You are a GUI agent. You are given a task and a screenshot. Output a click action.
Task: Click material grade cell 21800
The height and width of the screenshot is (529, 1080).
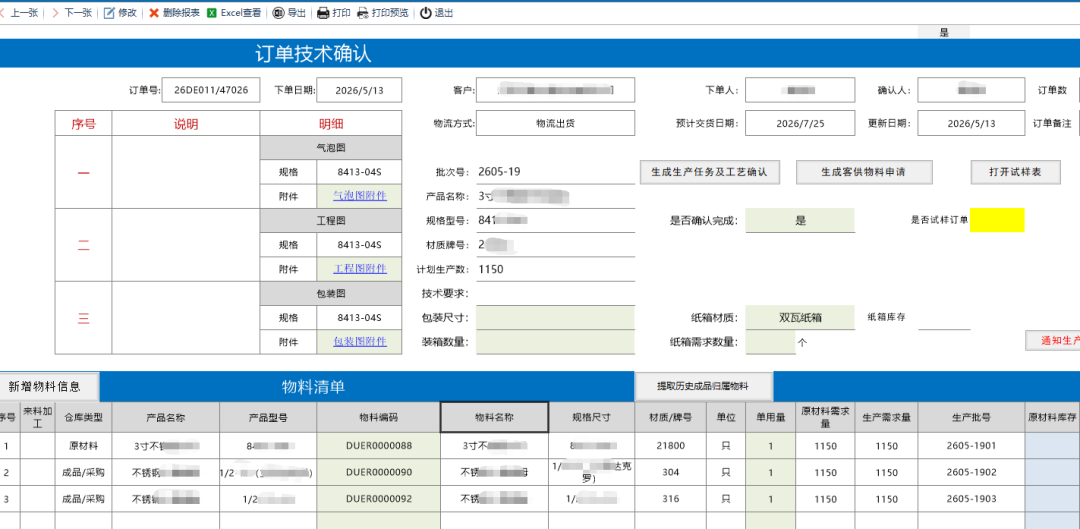point(671,446)
